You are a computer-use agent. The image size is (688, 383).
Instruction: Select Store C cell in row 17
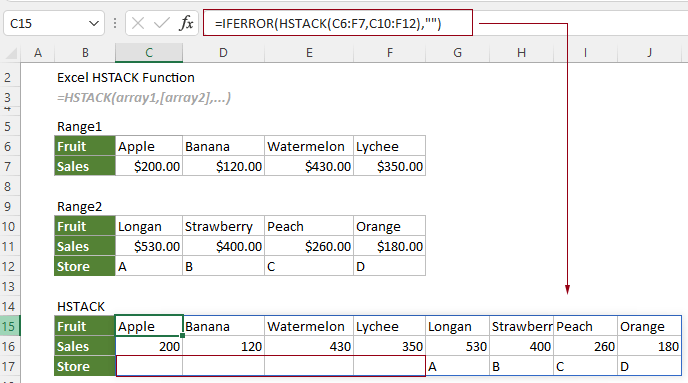585,366
